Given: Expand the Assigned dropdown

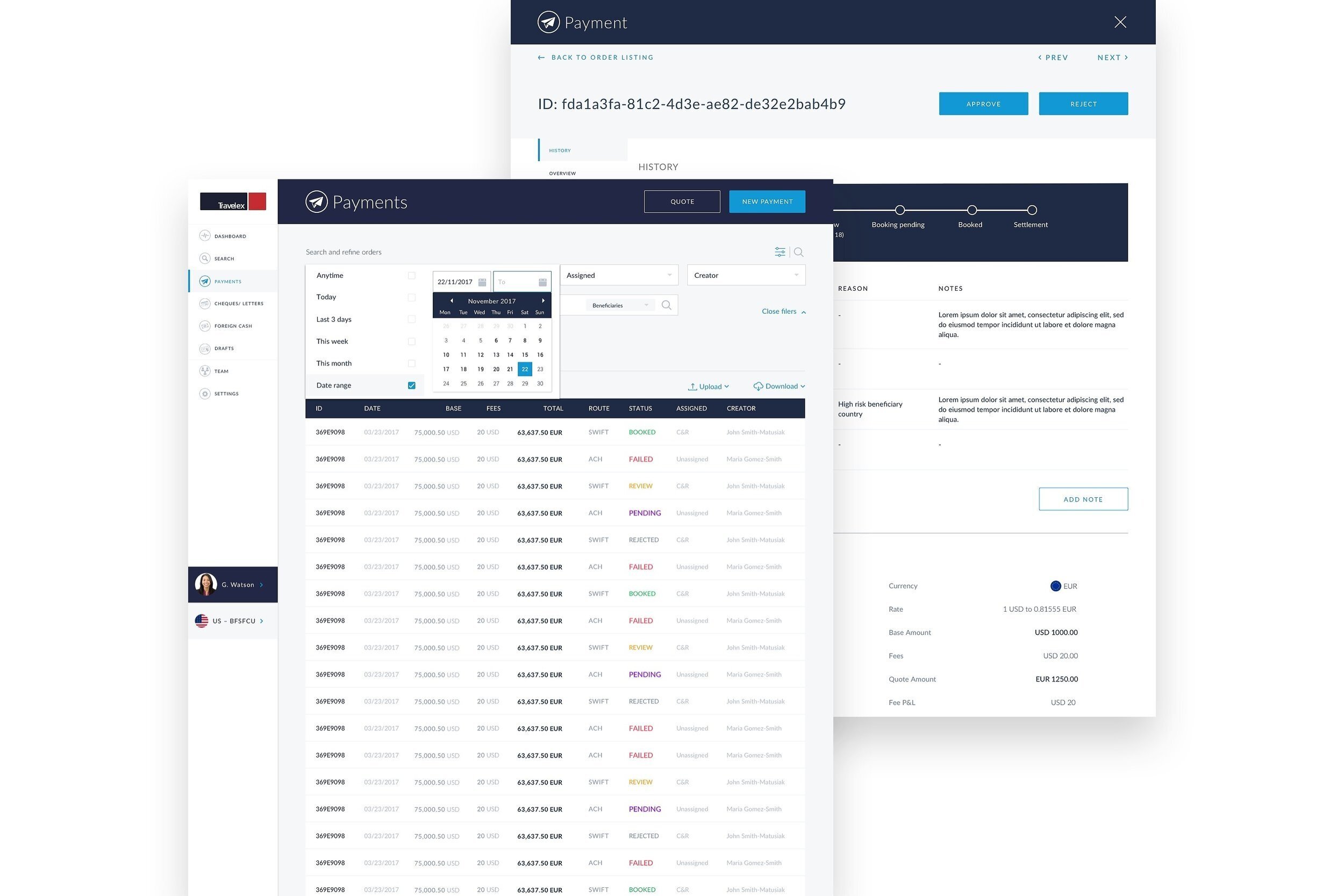Looking at the screenshot, I should [619, 275].
